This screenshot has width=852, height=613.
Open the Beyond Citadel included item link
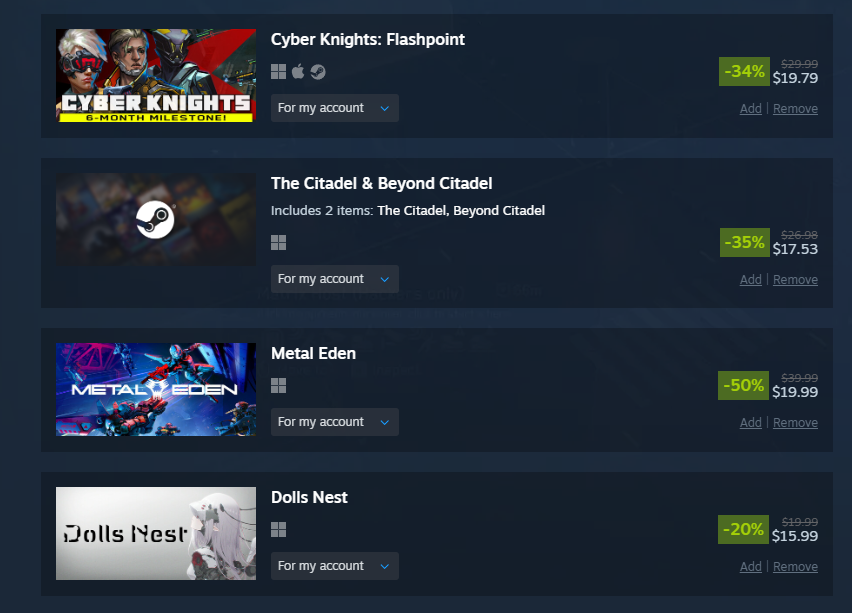tap(499, 210)
